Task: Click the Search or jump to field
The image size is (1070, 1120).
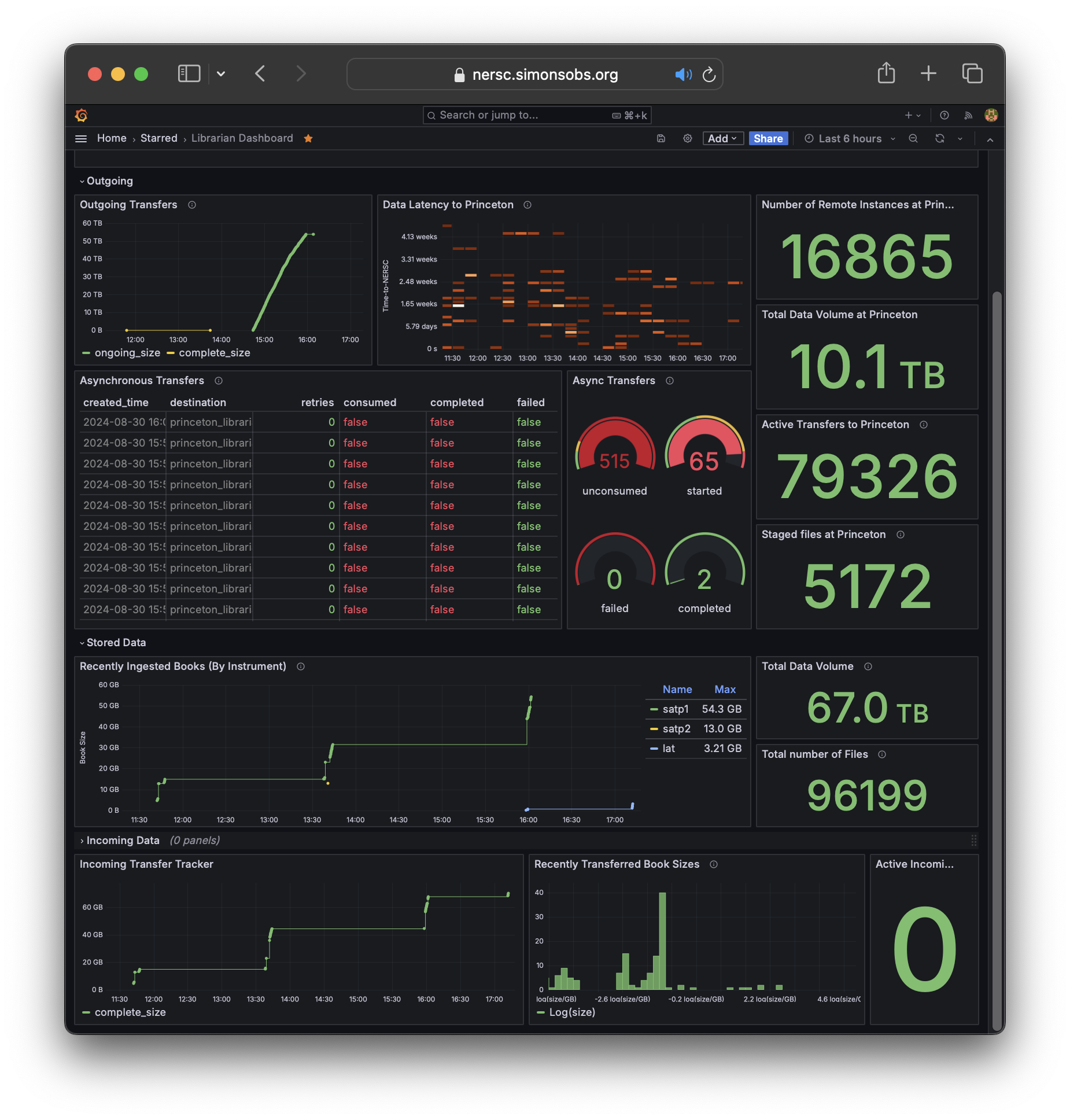Action: [x=537, y=115]
